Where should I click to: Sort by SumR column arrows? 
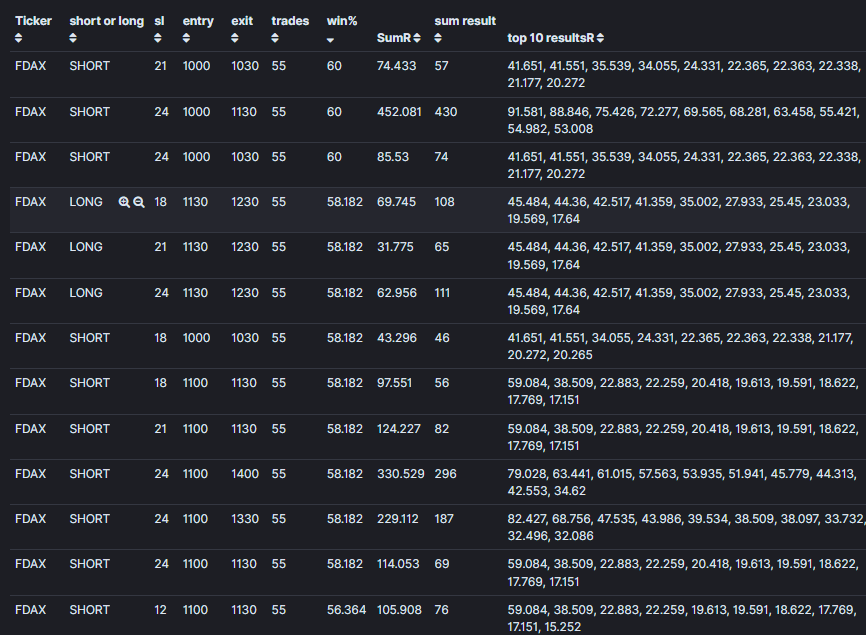(x=417, y=38)
